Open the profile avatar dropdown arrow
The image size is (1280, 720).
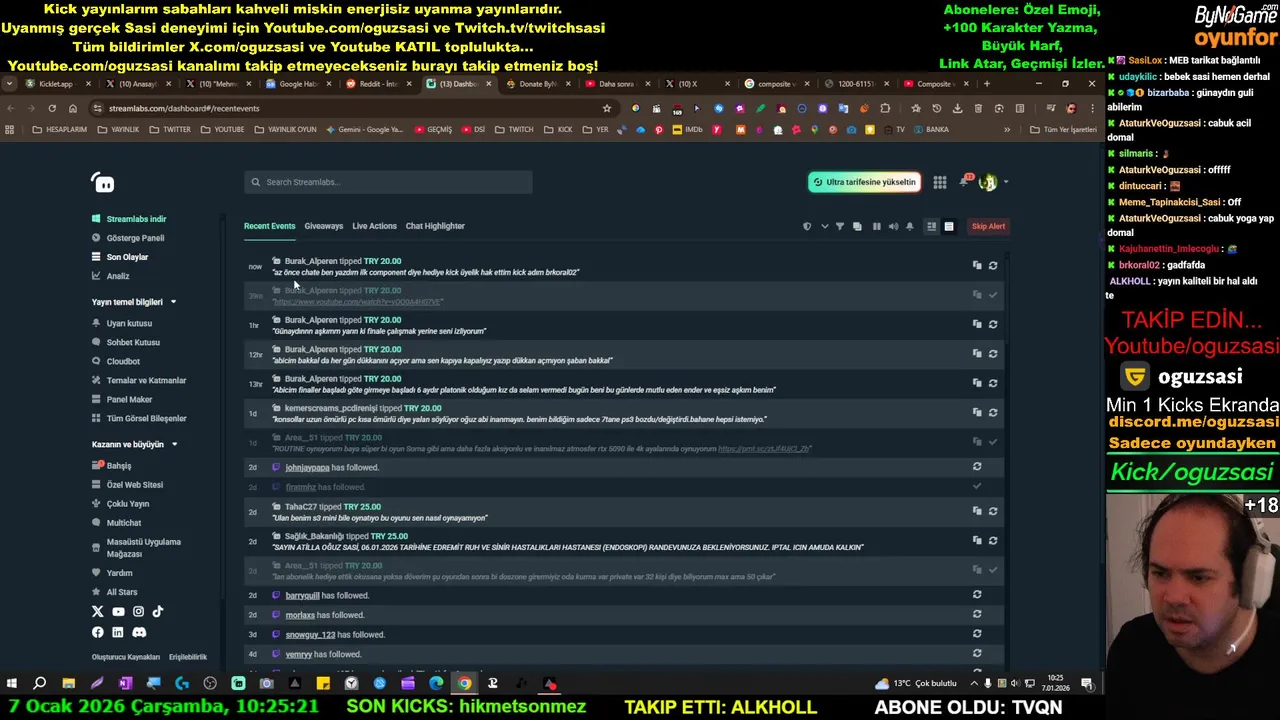click(x=1005, y=182)
